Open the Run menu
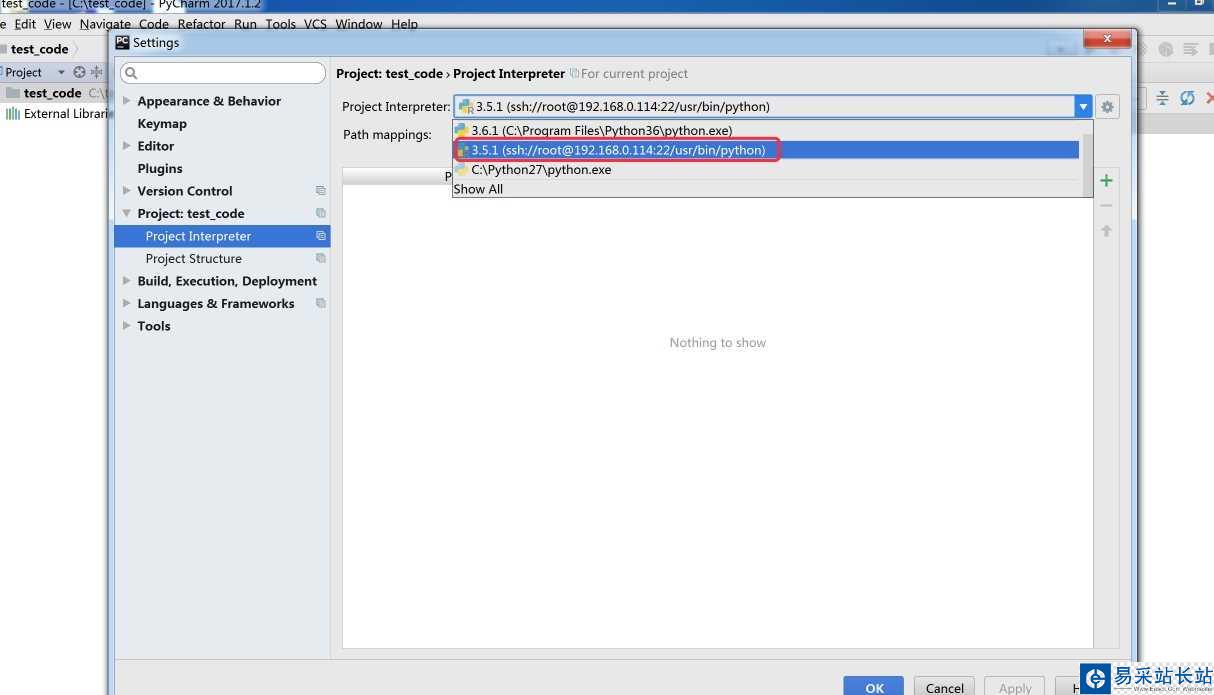This screenshot has height=695, width=1214. coord(246,24)
